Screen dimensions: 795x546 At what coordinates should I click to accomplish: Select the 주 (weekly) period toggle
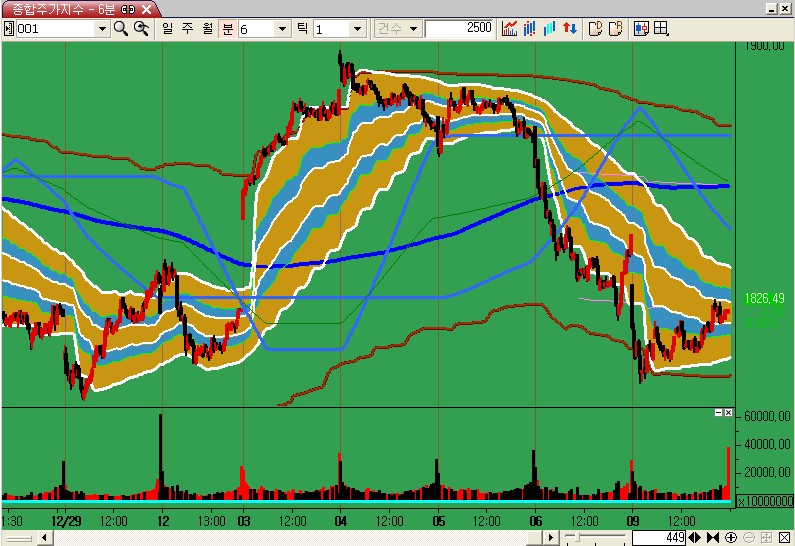[186, 28]
